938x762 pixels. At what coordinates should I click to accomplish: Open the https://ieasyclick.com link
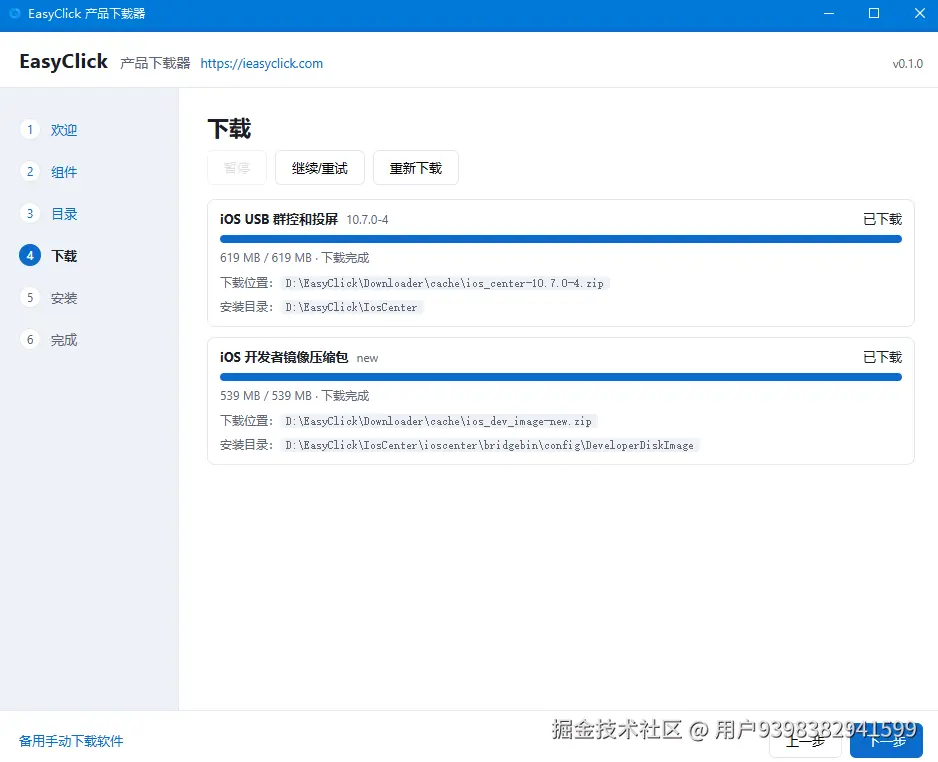click(261, 63)
